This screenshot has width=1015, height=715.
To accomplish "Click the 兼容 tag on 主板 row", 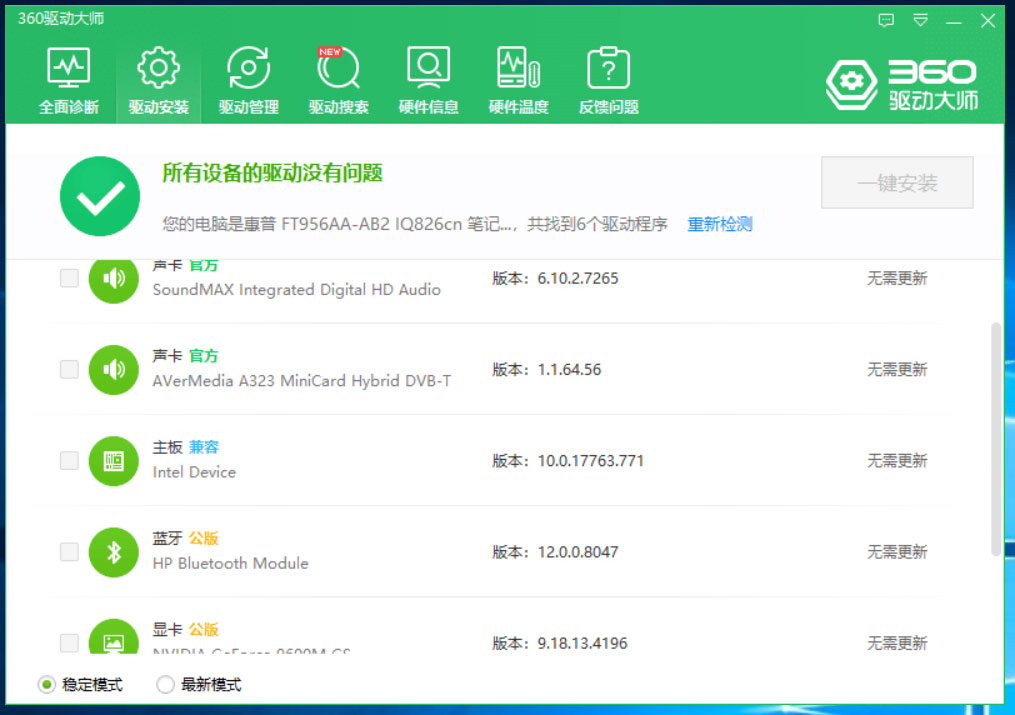I will (x=204, y=447).
